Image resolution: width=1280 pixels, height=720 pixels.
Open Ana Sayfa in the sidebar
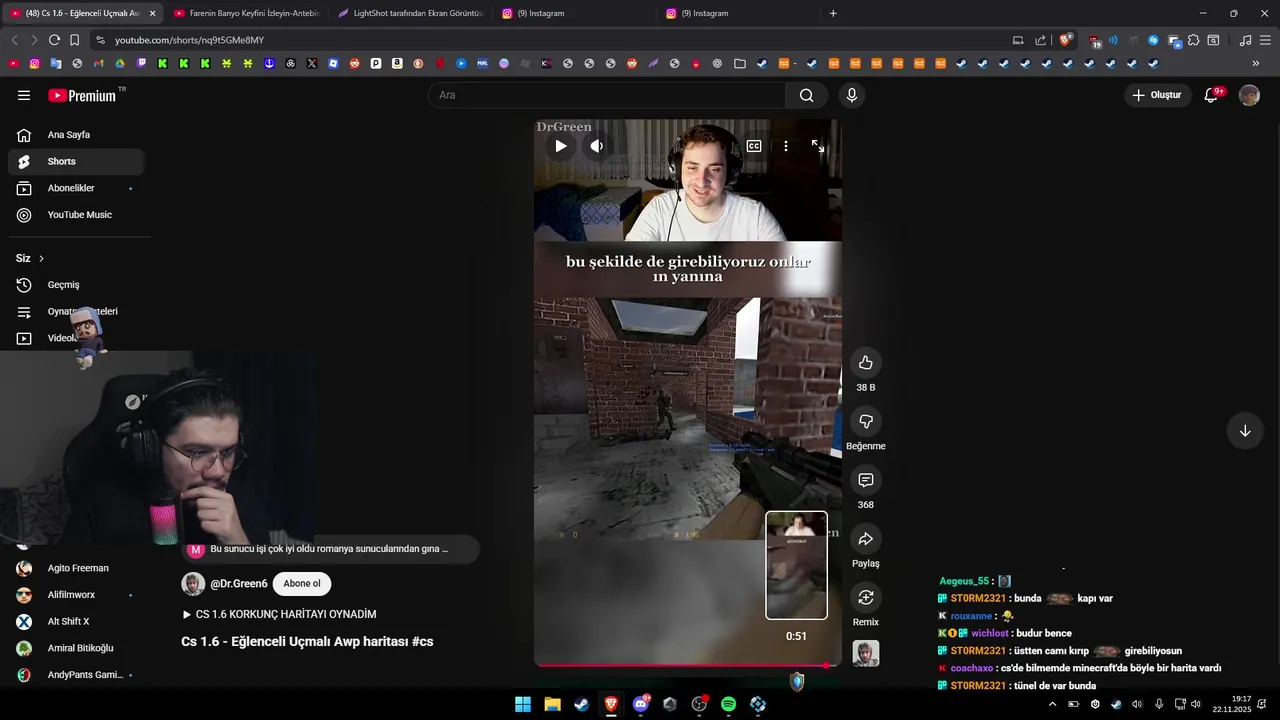(76, 135)
